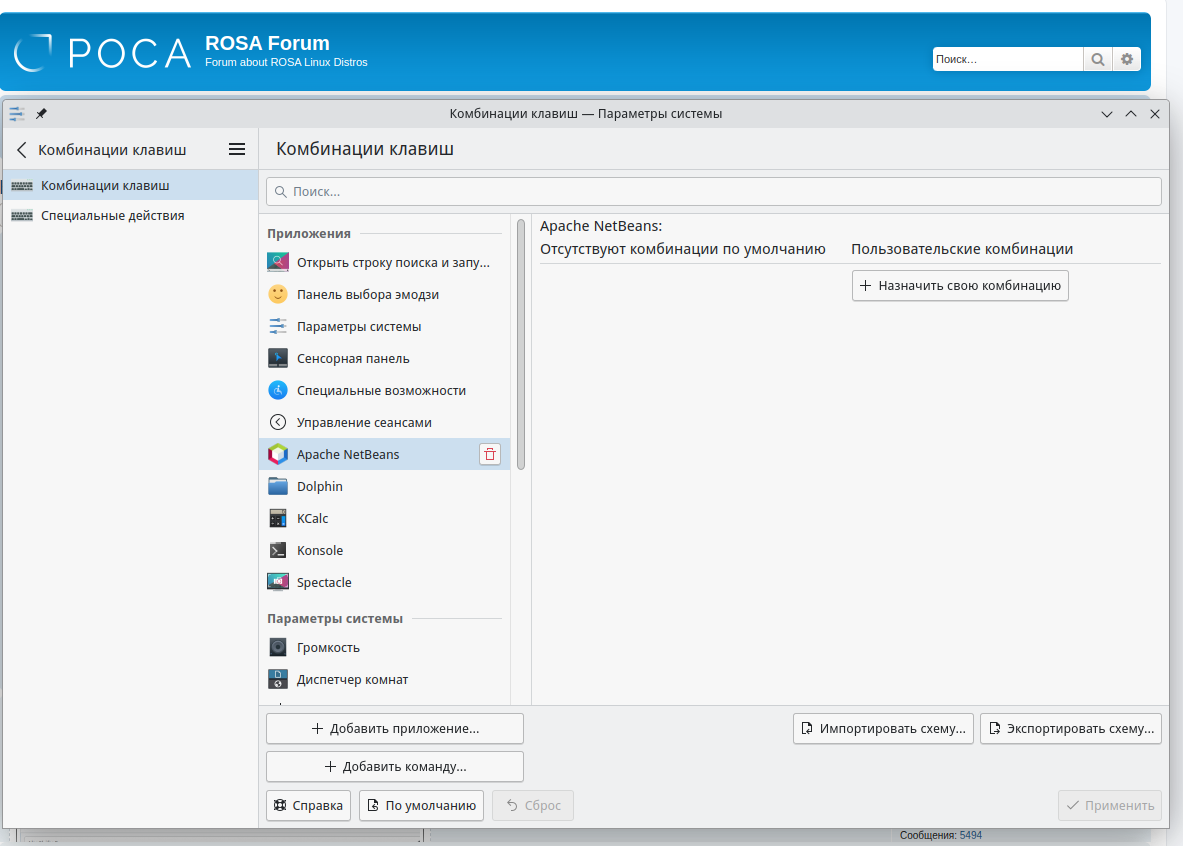Select Специальные действия in left sidebar
Viewport: 1183px width, 846px height.
[x=130, y=216]
